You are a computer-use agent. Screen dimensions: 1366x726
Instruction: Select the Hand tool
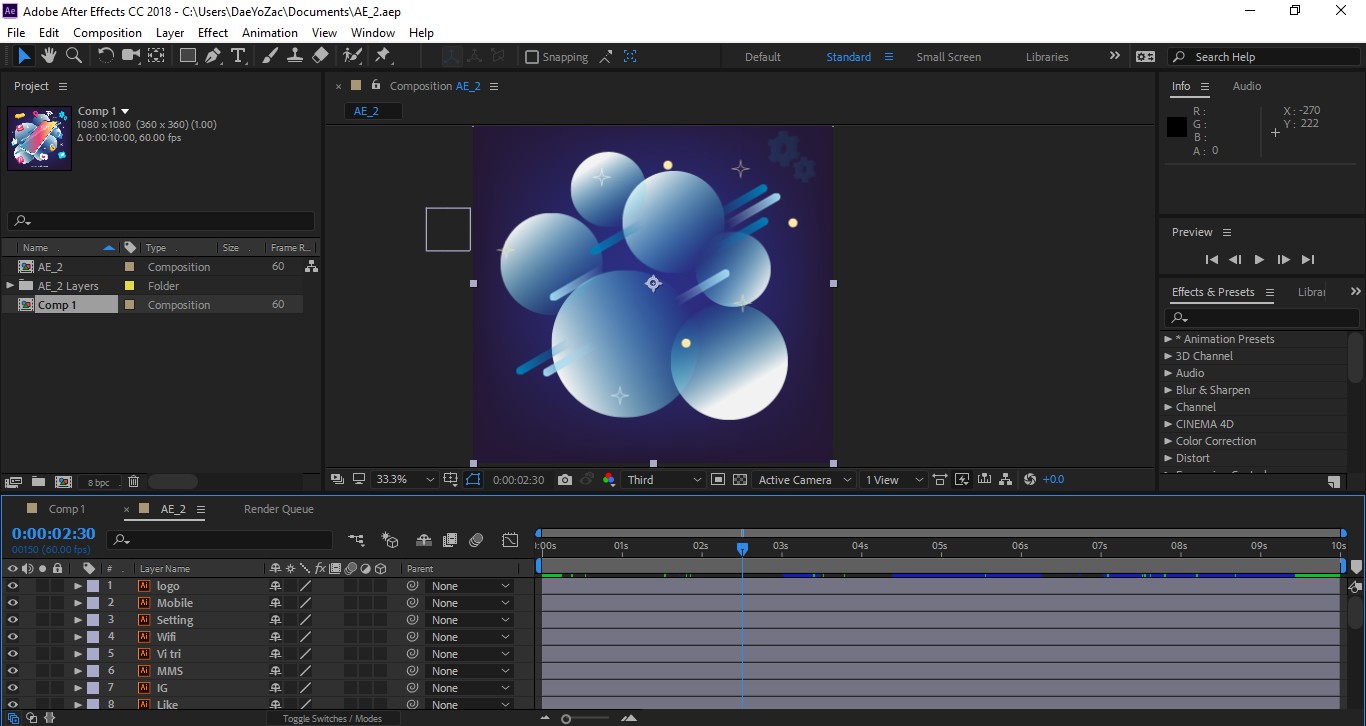tap(49, 56)
